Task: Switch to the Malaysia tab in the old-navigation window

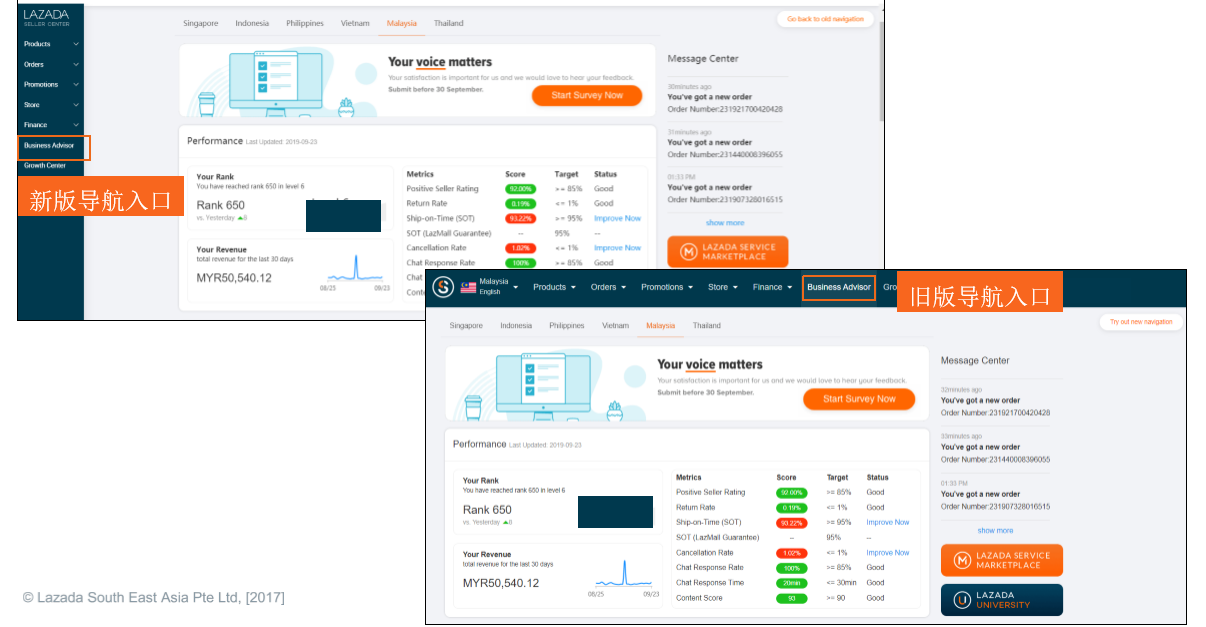Action: [x=660, y=325]
